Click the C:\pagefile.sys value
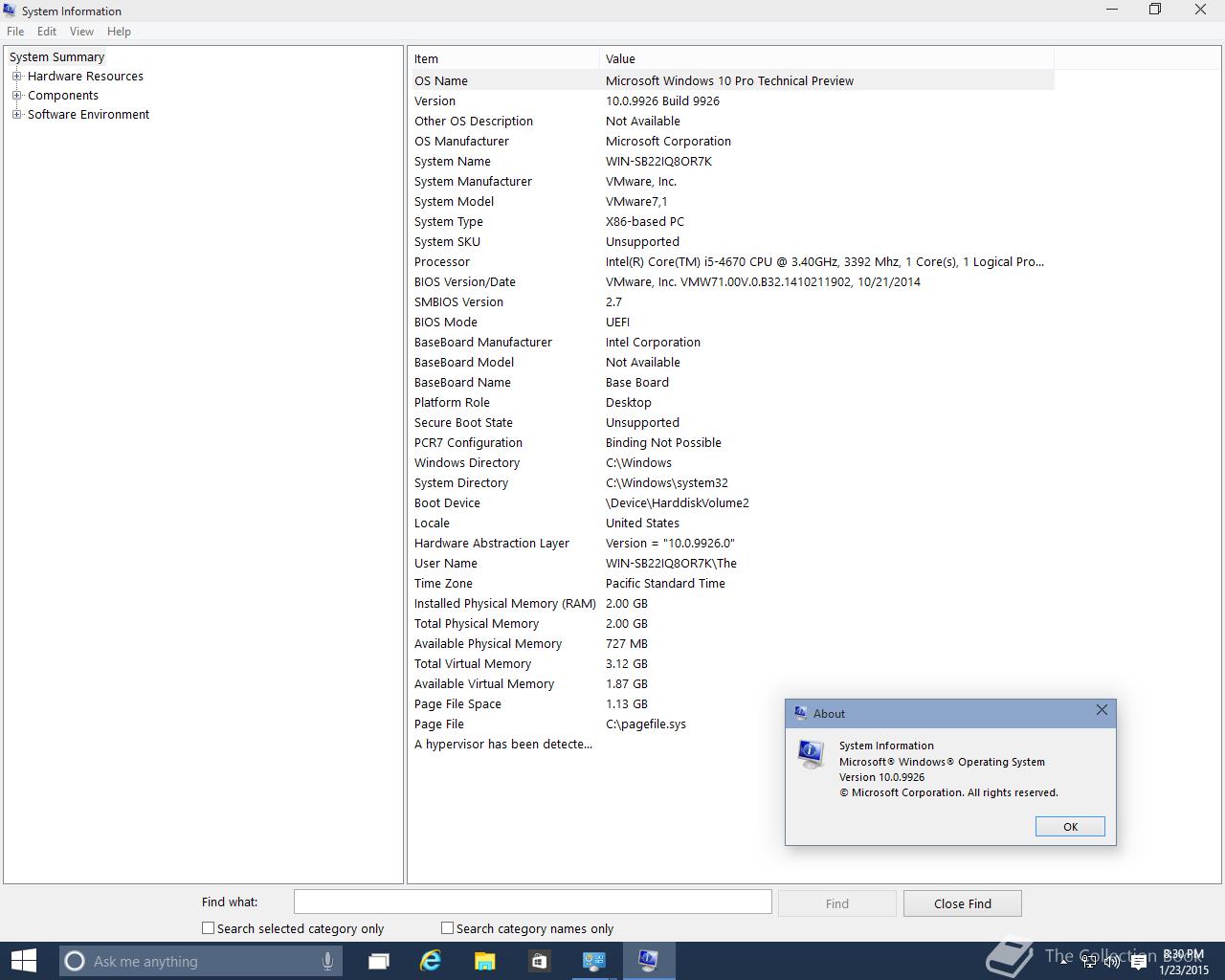The width and height of the screenshot is (1225, 980). tap(645, 724)
